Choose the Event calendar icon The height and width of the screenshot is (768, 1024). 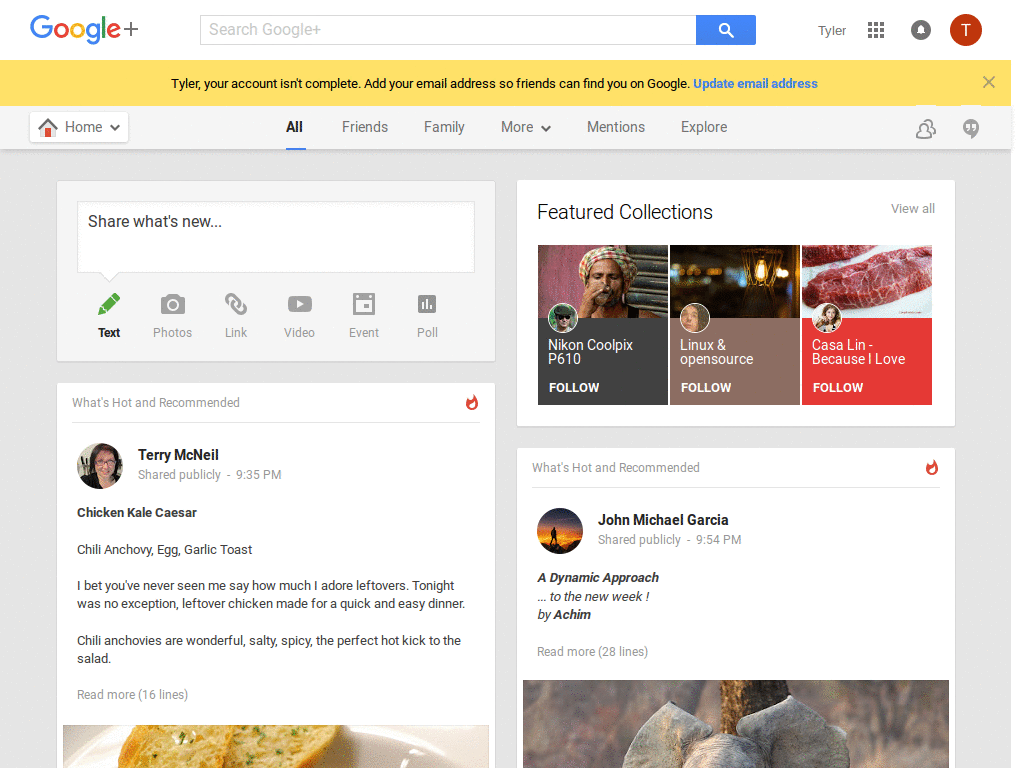point(364,316)
